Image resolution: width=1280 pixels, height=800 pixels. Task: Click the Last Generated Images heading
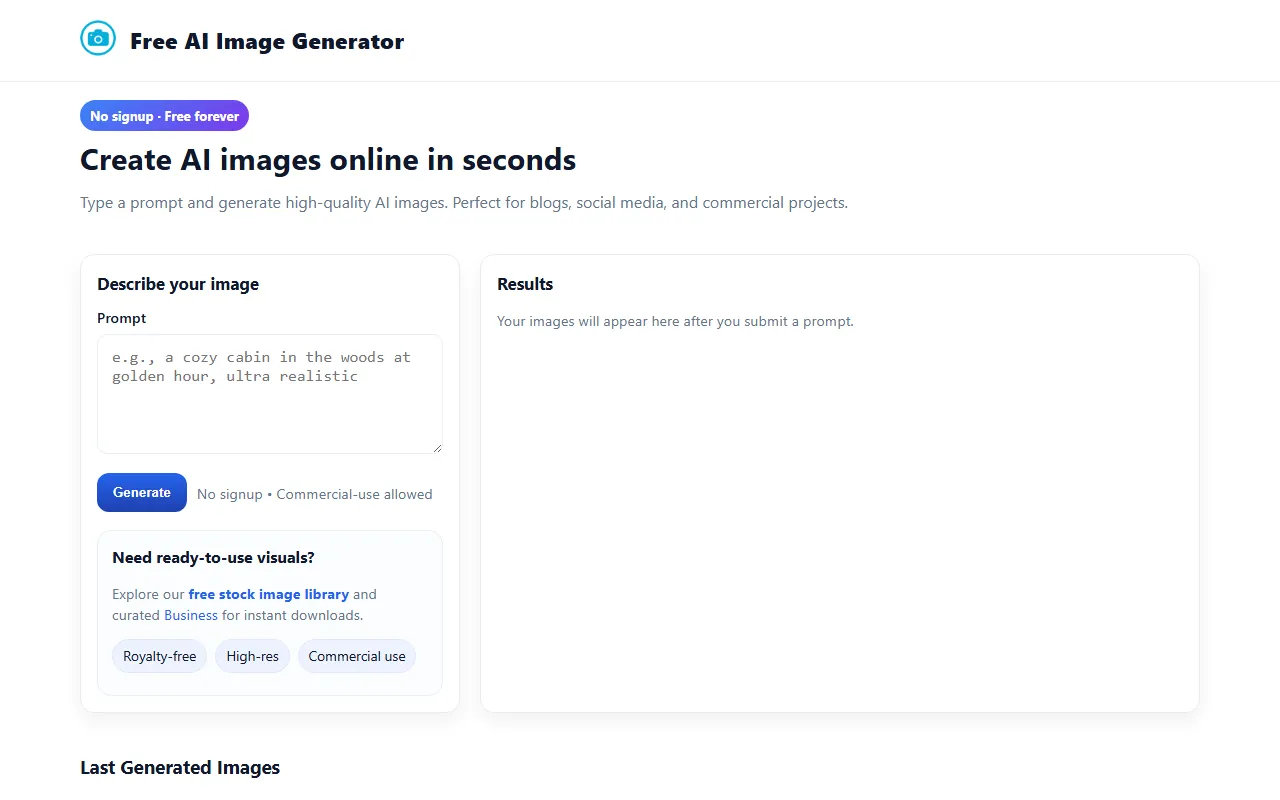click(180, 767)
